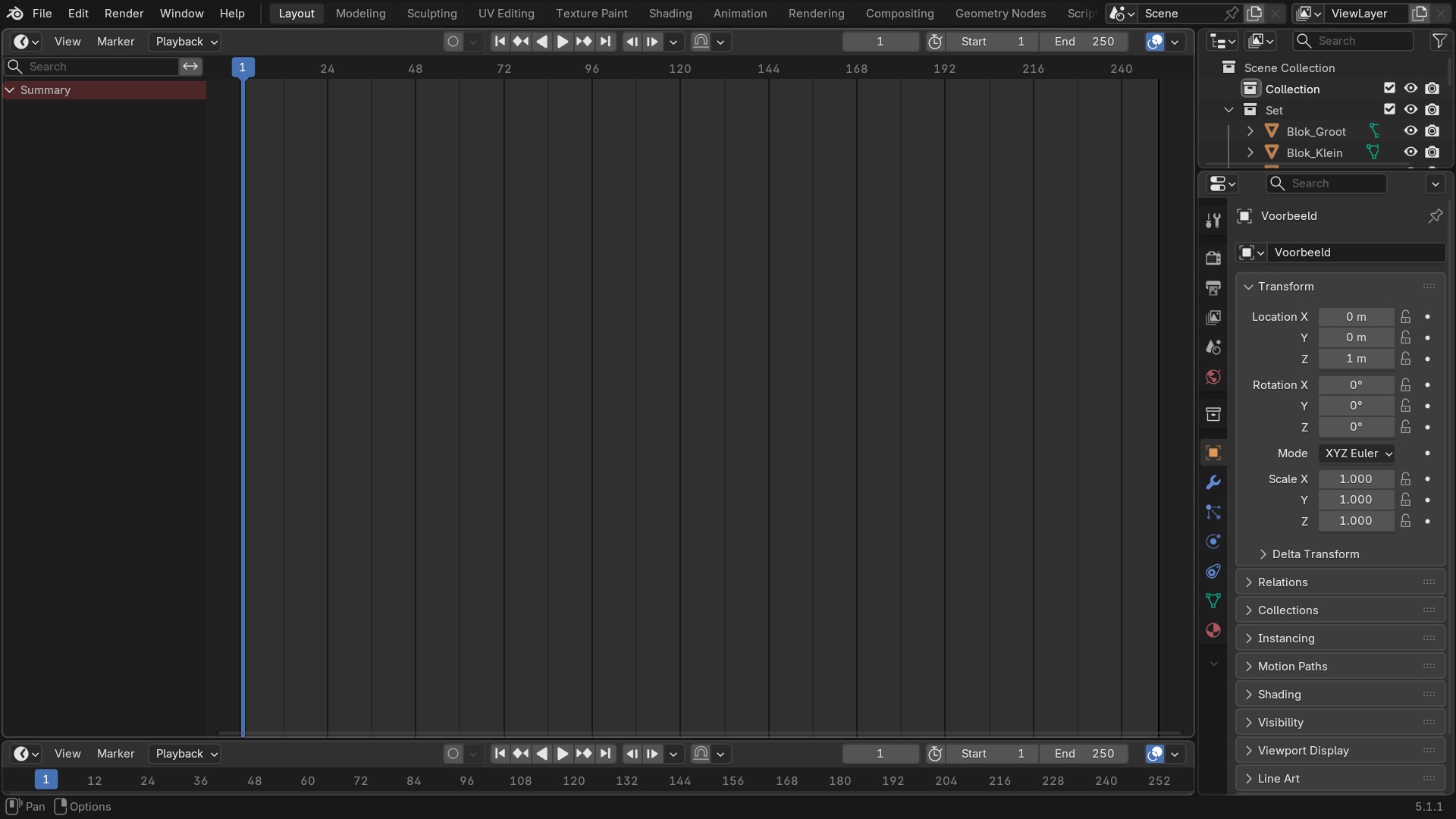Pin the Voorbeeld properties panel

[x=1436, y=216]
